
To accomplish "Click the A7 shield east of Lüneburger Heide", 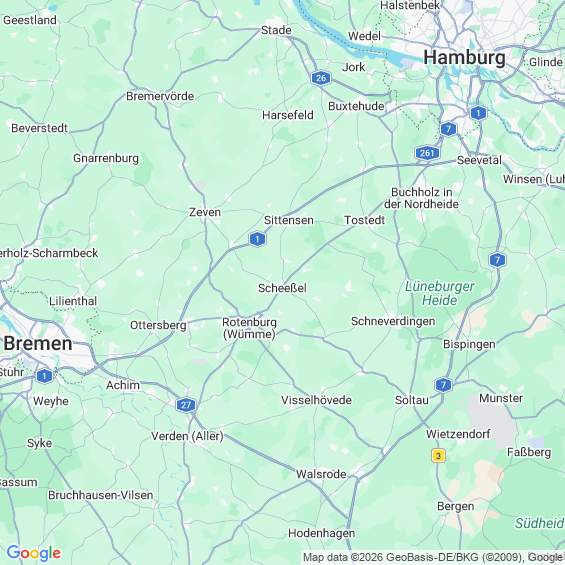I will [497, 260].
